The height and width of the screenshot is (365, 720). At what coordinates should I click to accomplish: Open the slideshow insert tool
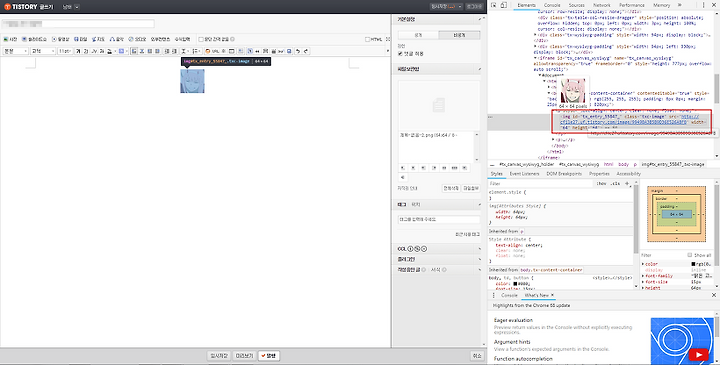click(x=34, y=39)
